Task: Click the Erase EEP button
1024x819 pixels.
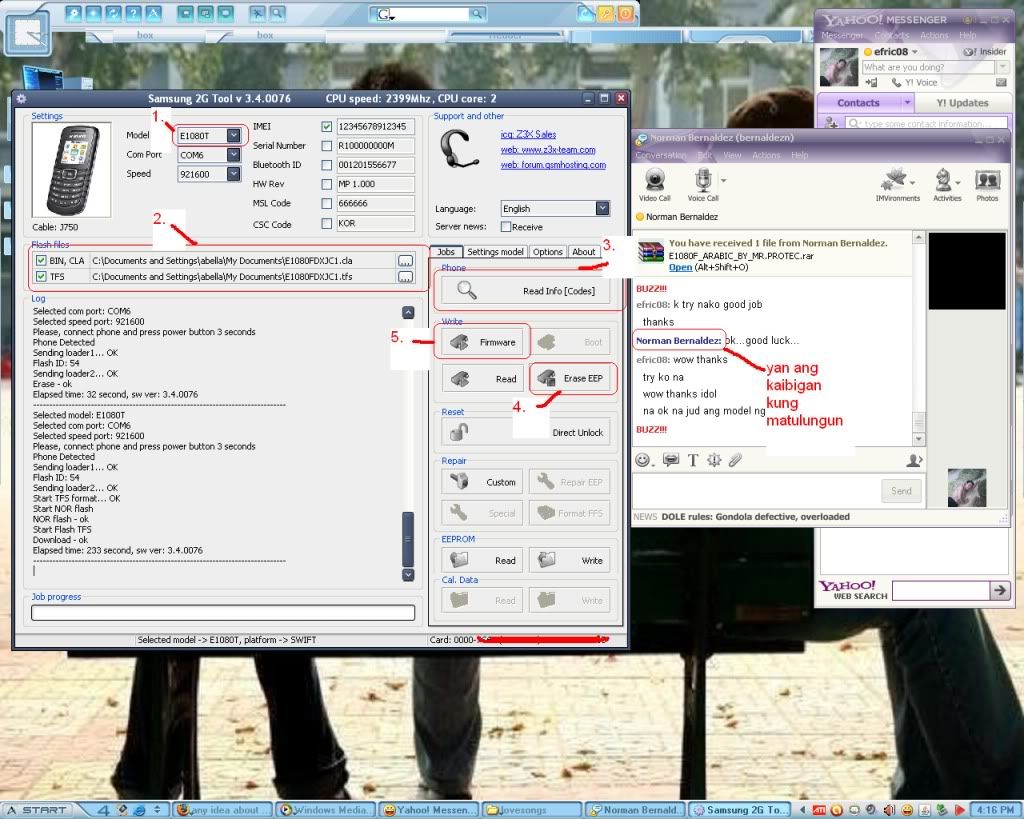Action: click(x=572, y=379)
